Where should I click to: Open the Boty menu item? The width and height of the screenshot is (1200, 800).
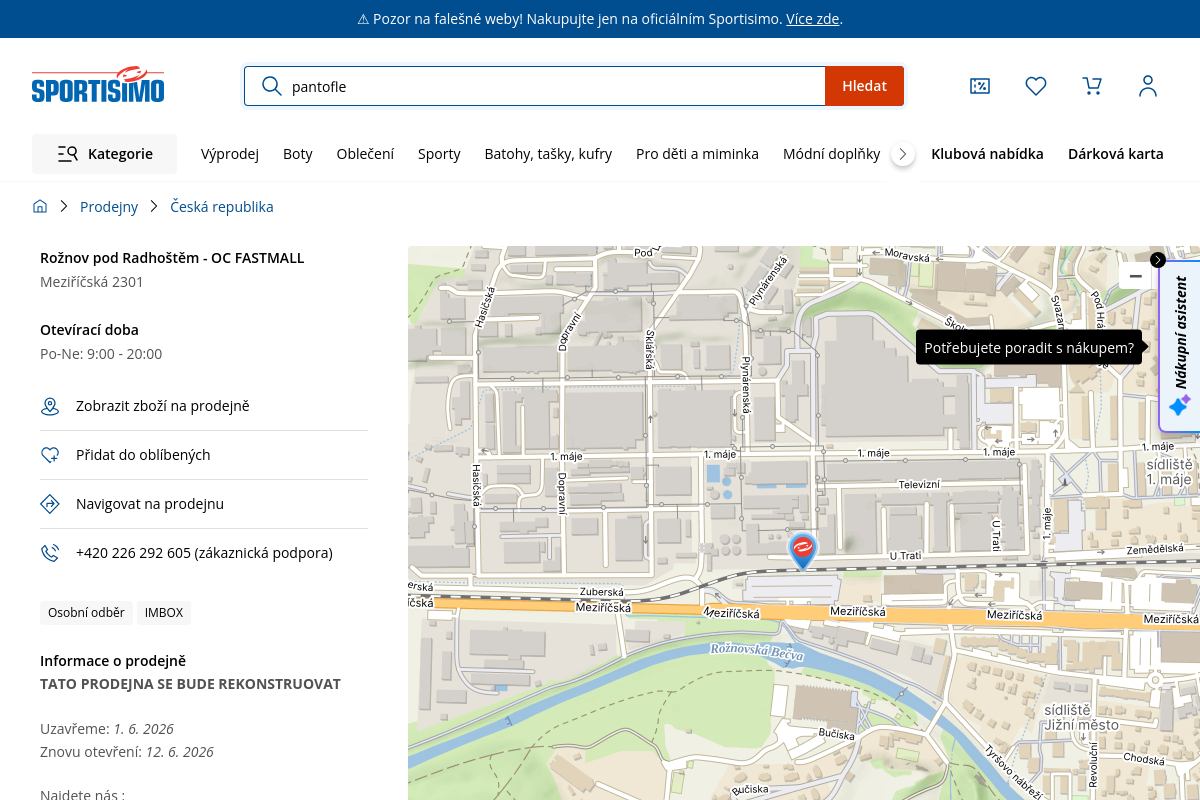298,154
